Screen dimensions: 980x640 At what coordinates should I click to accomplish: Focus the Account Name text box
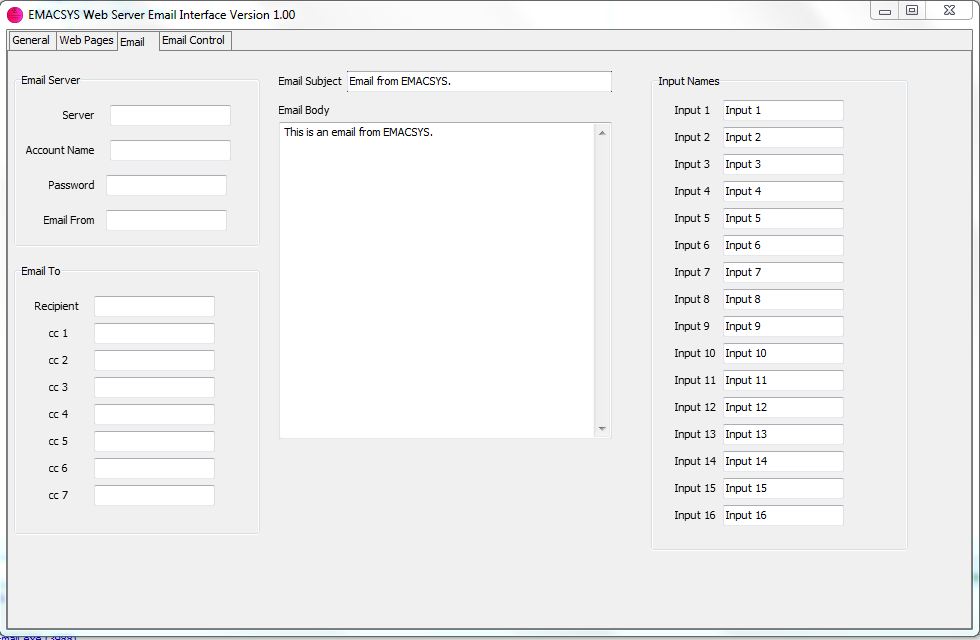(x=170, y=150)
